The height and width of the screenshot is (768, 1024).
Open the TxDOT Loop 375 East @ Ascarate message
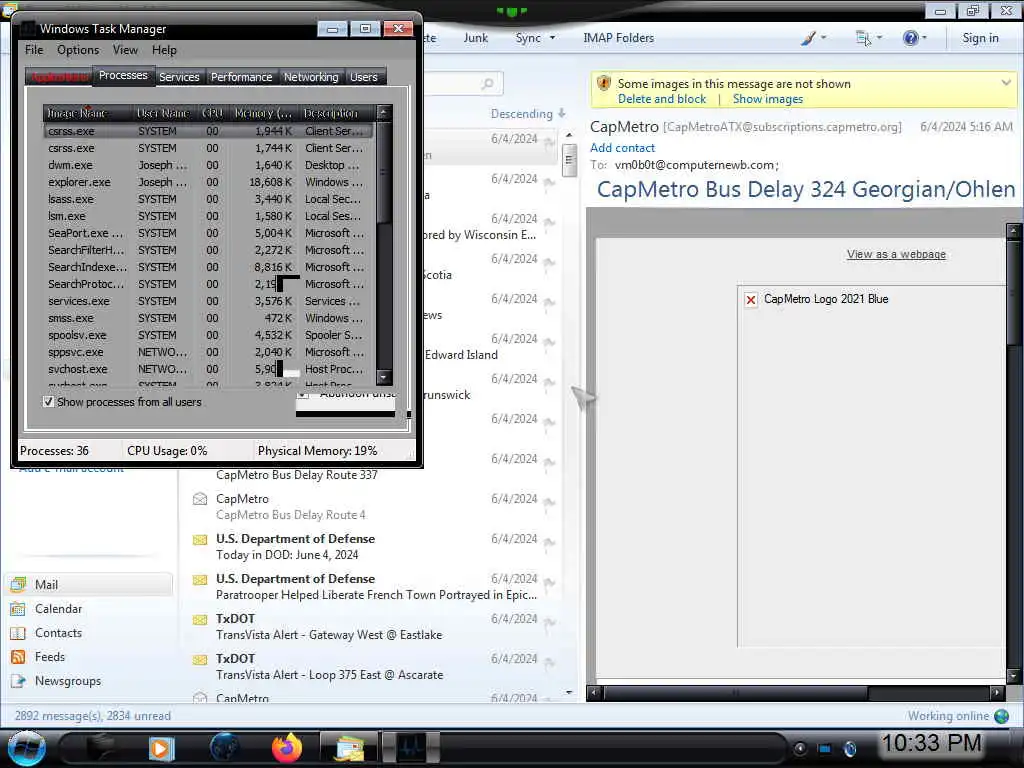pyautogui.click(x=372, y=667)
